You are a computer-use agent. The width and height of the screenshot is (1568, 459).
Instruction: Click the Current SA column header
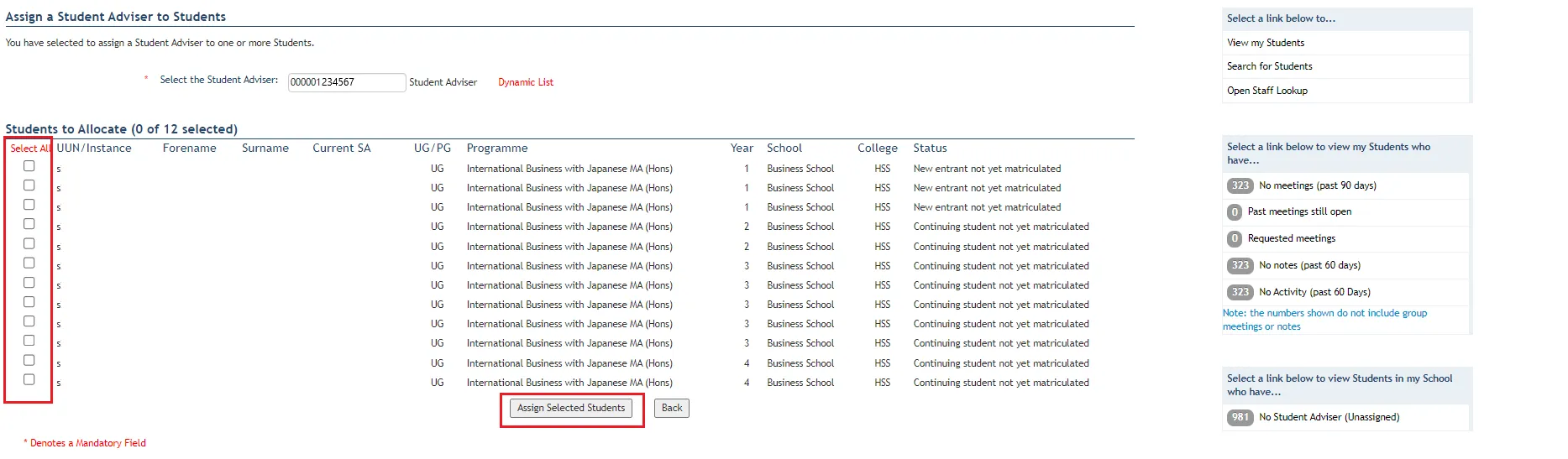tap(342, 149)
